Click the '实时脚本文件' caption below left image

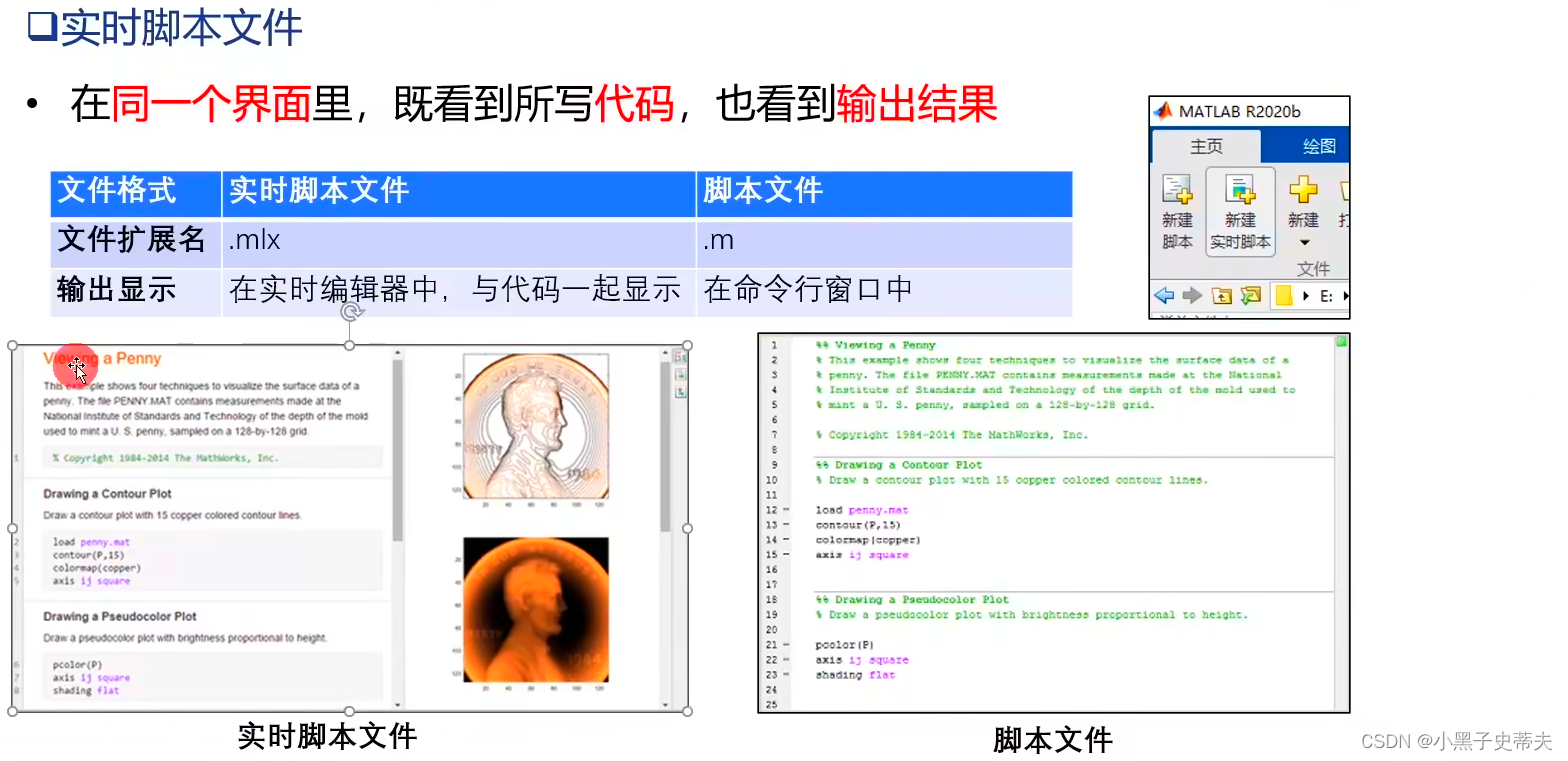(327, 737)
